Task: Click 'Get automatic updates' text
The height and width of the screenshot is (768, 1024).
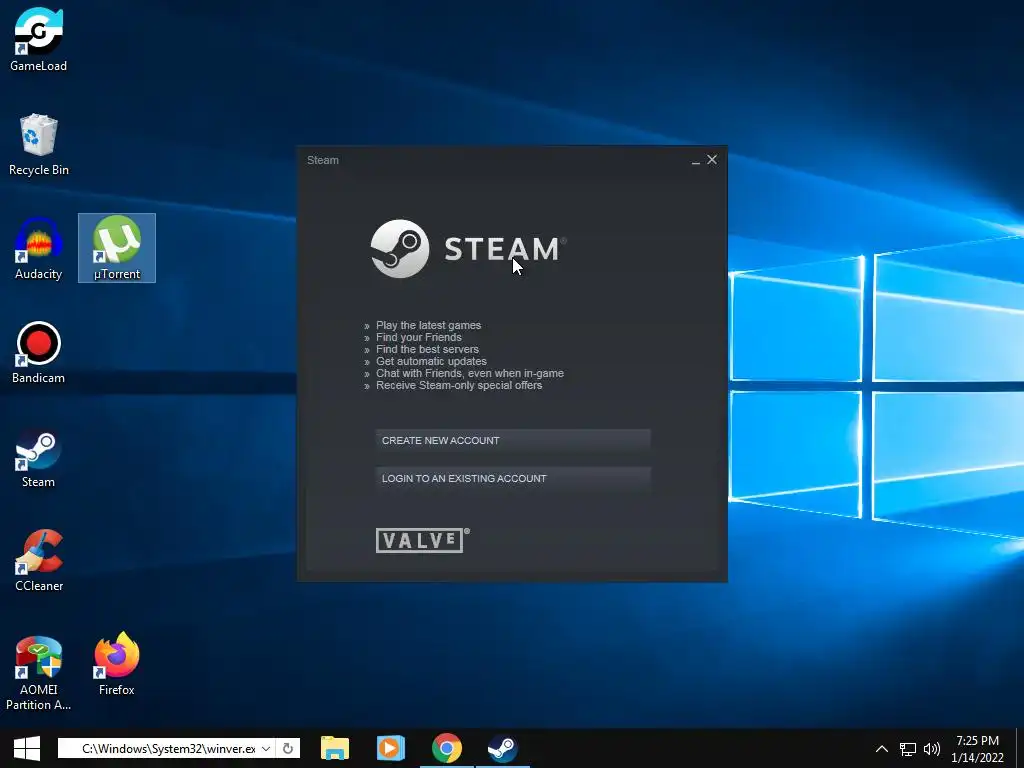Action: pos(431,361)
